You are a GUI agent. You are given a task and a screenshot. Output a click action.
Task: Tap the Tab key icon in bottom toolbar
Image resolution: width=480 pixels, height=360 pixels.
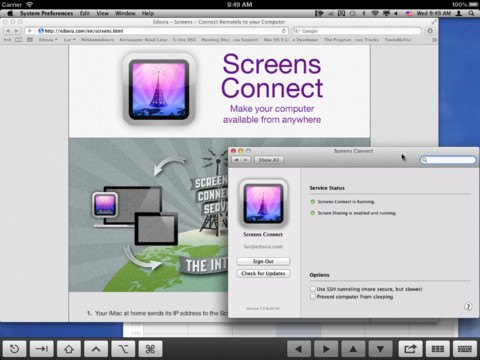pyautogui.click(x=42, y=349)
